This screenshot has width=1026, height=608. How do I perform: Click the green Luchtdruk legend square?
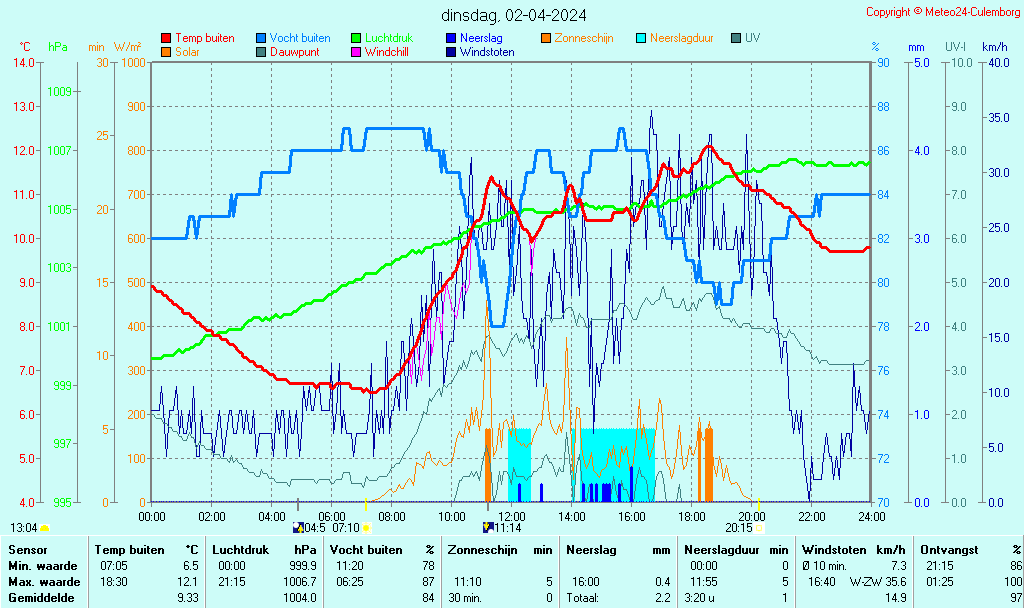click(x=356, y=38)
